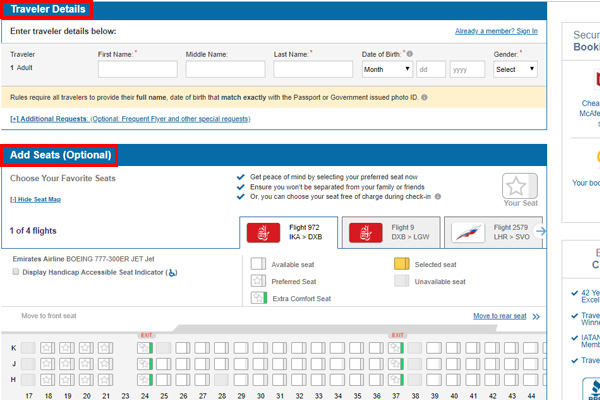Click 'Emirates Airline BOEING 777-300ER JET Jet' text
The width and height of the screenshot is (600, 400).
pos(83,259)
